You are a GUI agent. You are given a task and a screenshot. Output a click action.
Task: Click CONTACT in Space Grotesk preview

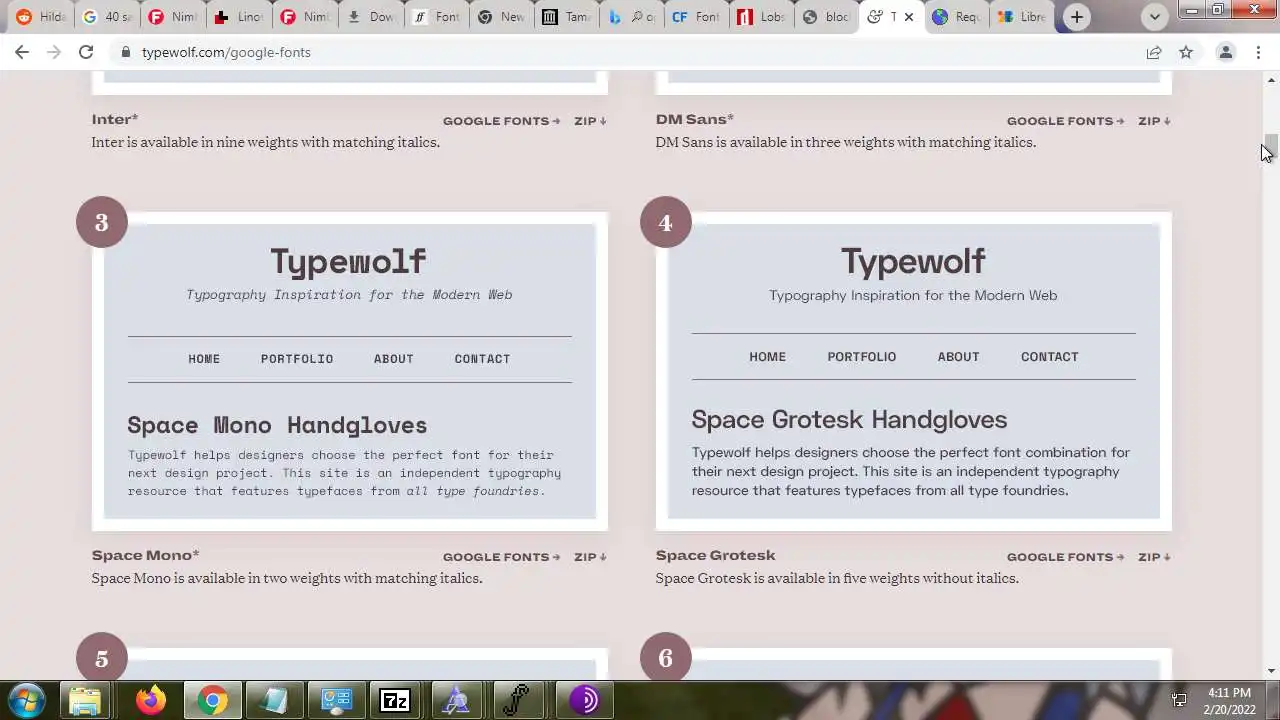coord(1049,357)
